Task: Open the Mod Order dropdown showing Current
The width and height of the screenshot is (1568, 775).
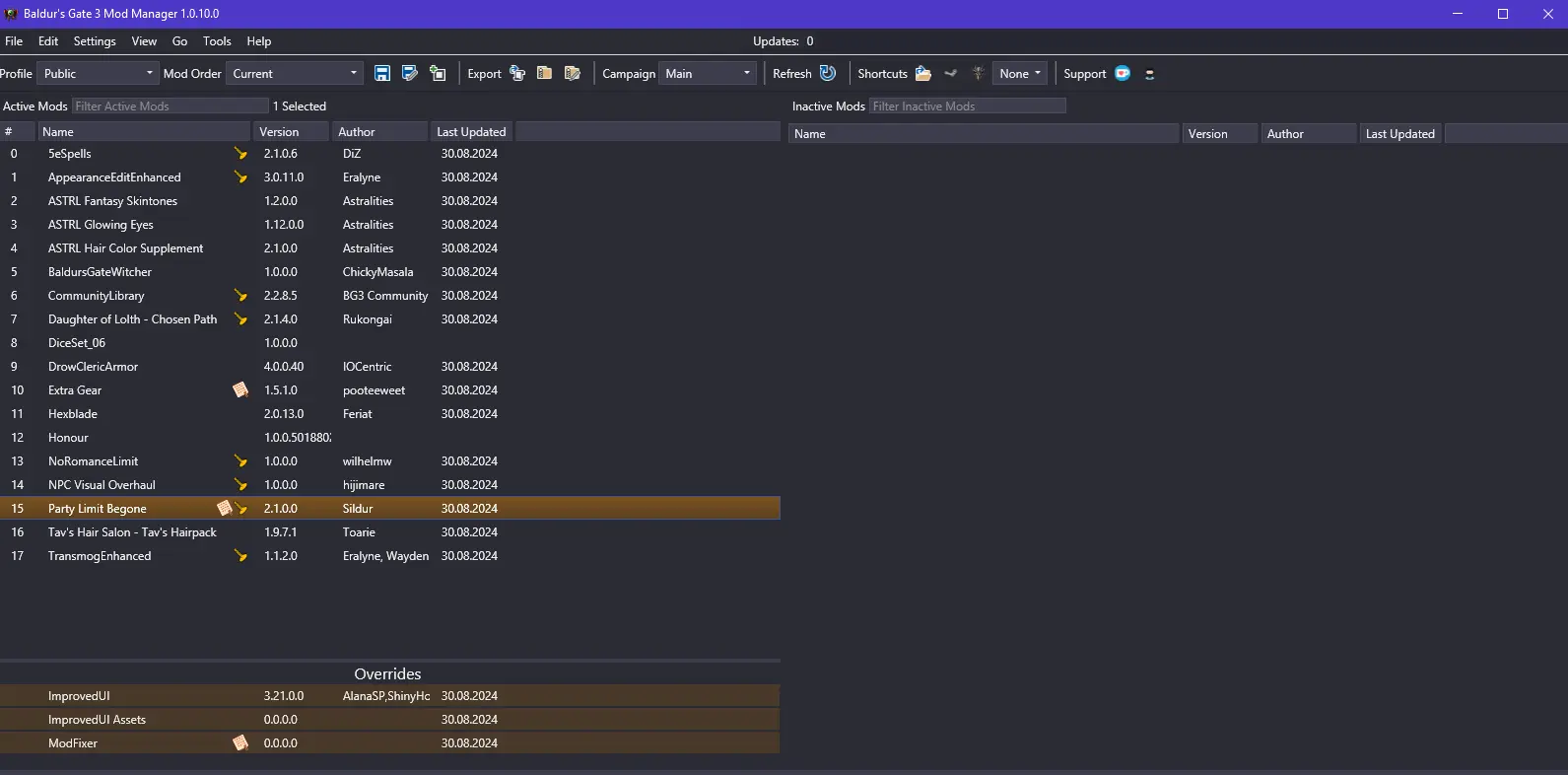Action: tap(295, 74)
